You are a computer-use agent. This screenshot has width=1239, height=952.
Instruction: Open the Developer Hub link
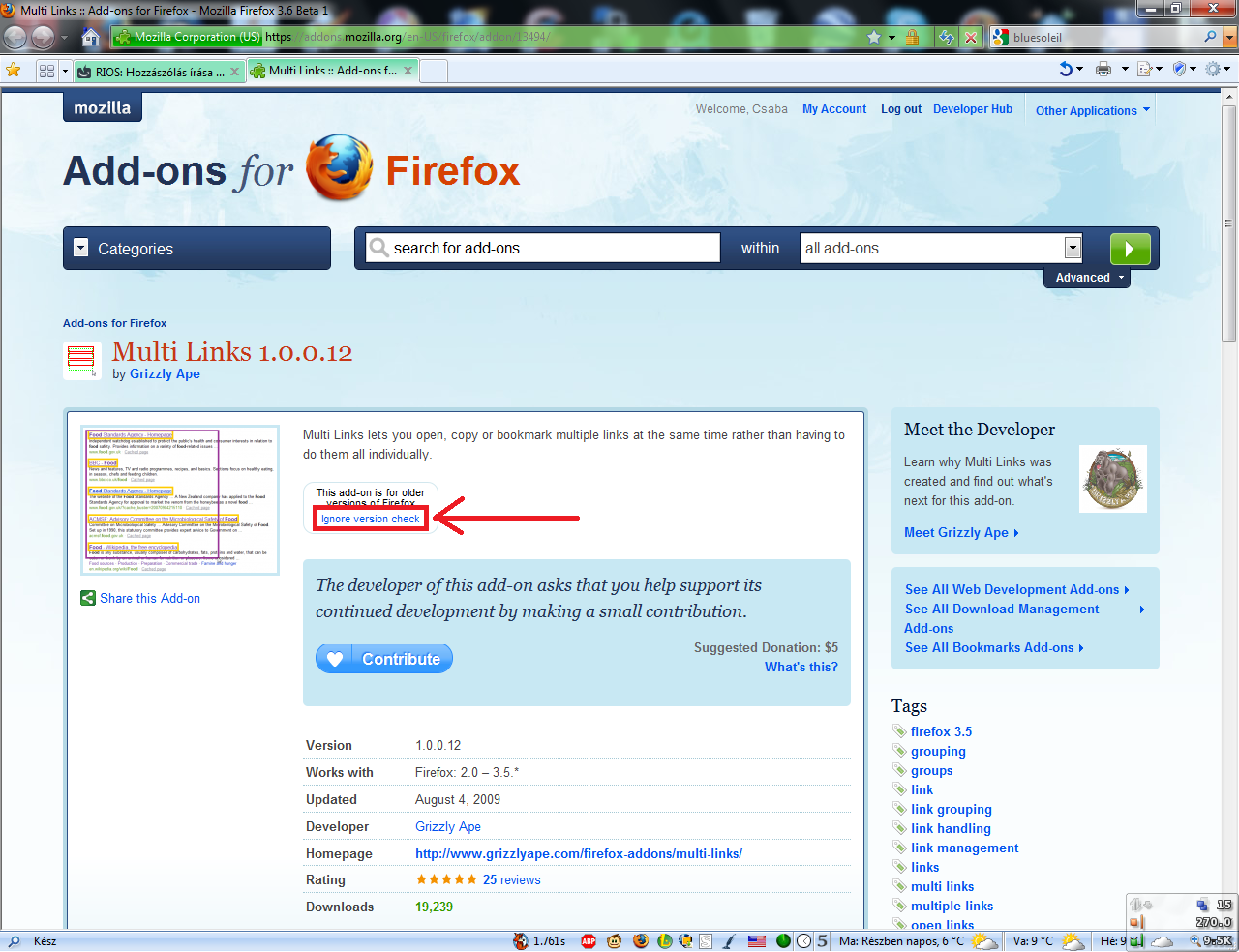point(973,109)
